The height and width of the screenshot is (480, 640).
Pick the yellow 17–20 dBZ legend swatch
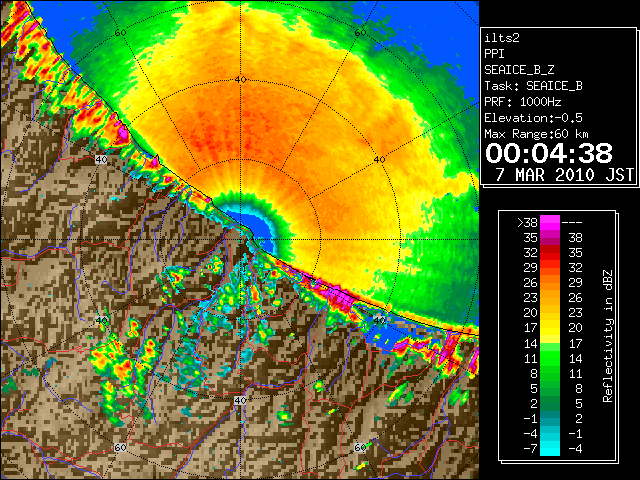550,328
